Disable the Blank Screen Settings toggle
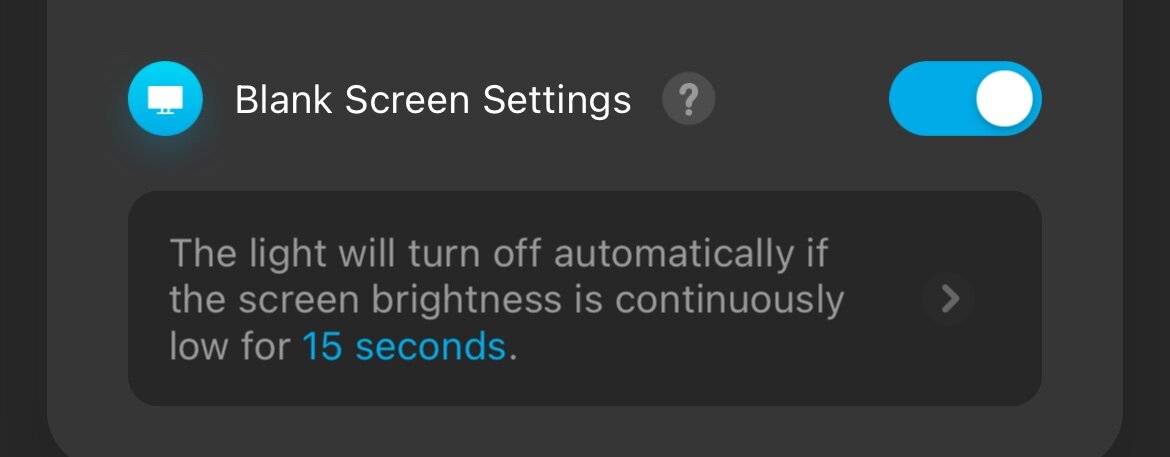1170x457 pixels. (x=964, y=99)
